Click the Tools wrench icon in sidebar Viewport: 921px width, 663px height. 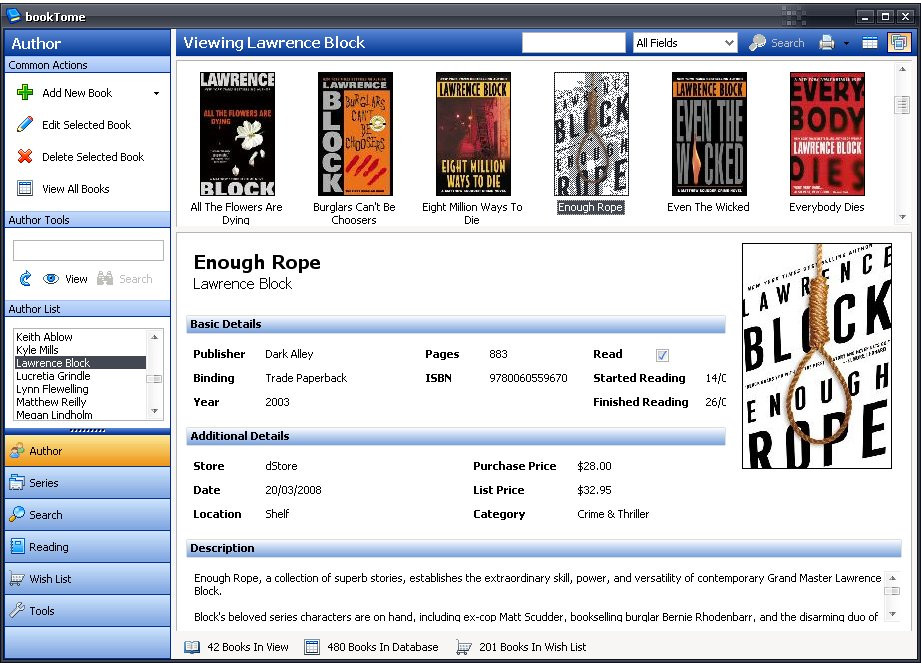pyautogui.click(x=17, y=610)
